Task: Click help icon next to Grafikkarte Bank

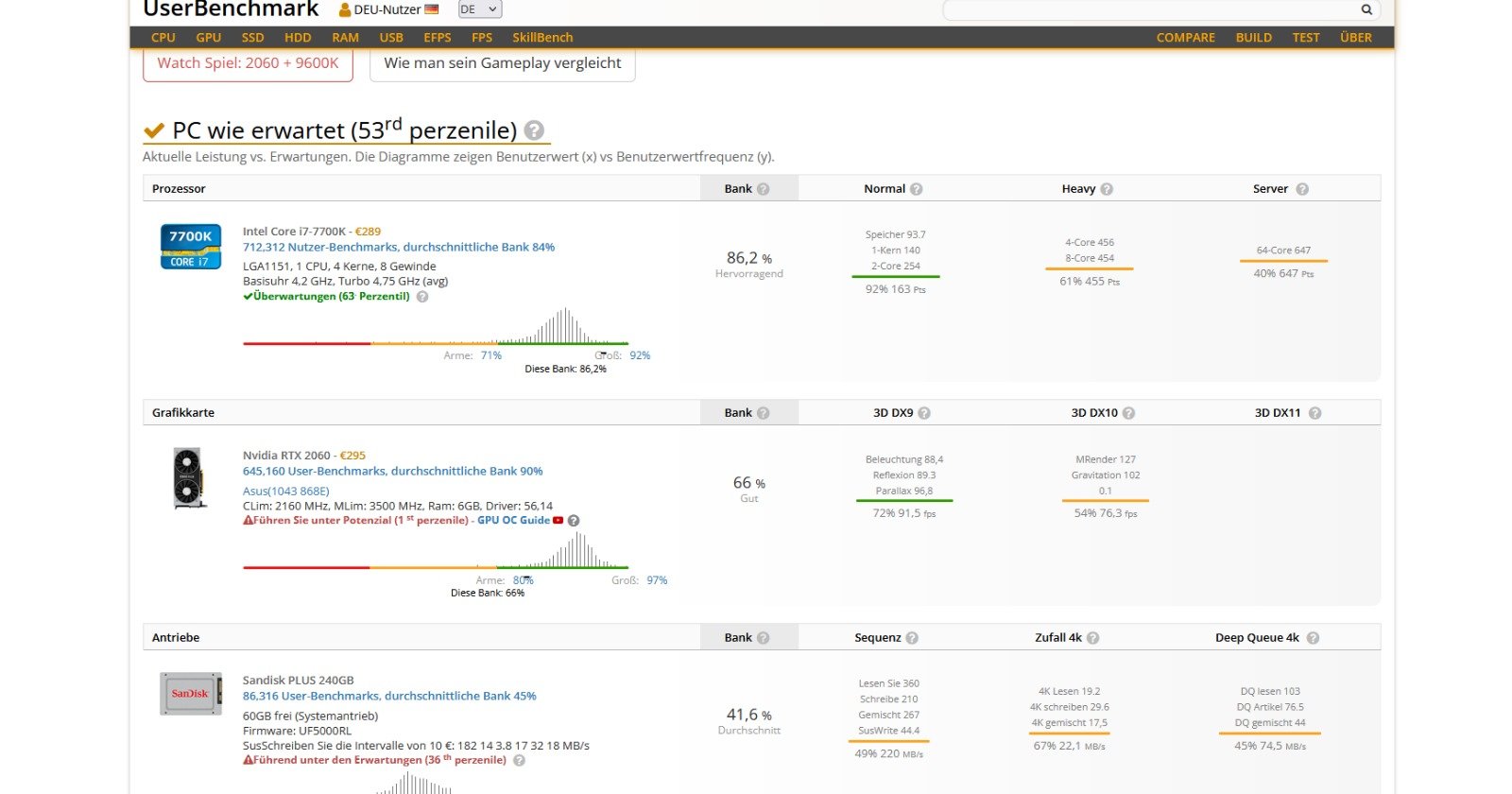Action: tap(763, 413)
